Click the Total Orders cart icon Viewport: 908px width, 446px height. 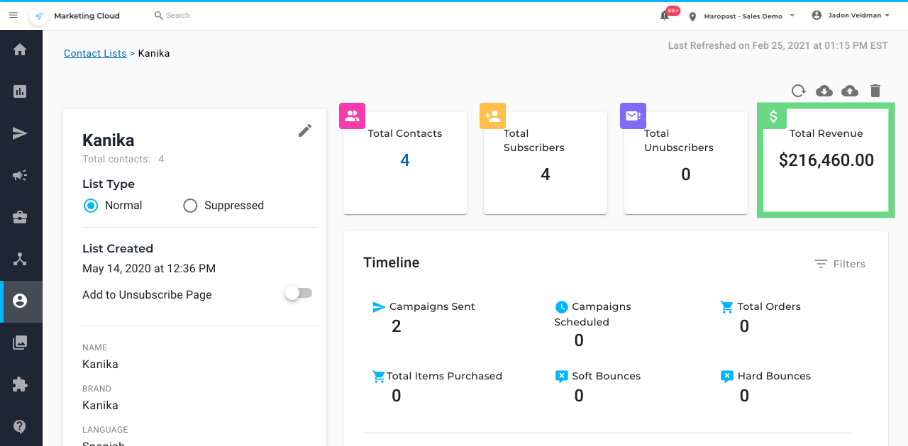click(x=726, y=307)
